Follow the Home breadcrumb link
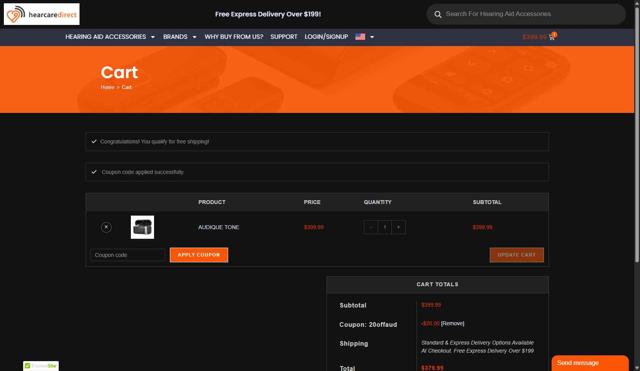 click(x=107, y=87)
